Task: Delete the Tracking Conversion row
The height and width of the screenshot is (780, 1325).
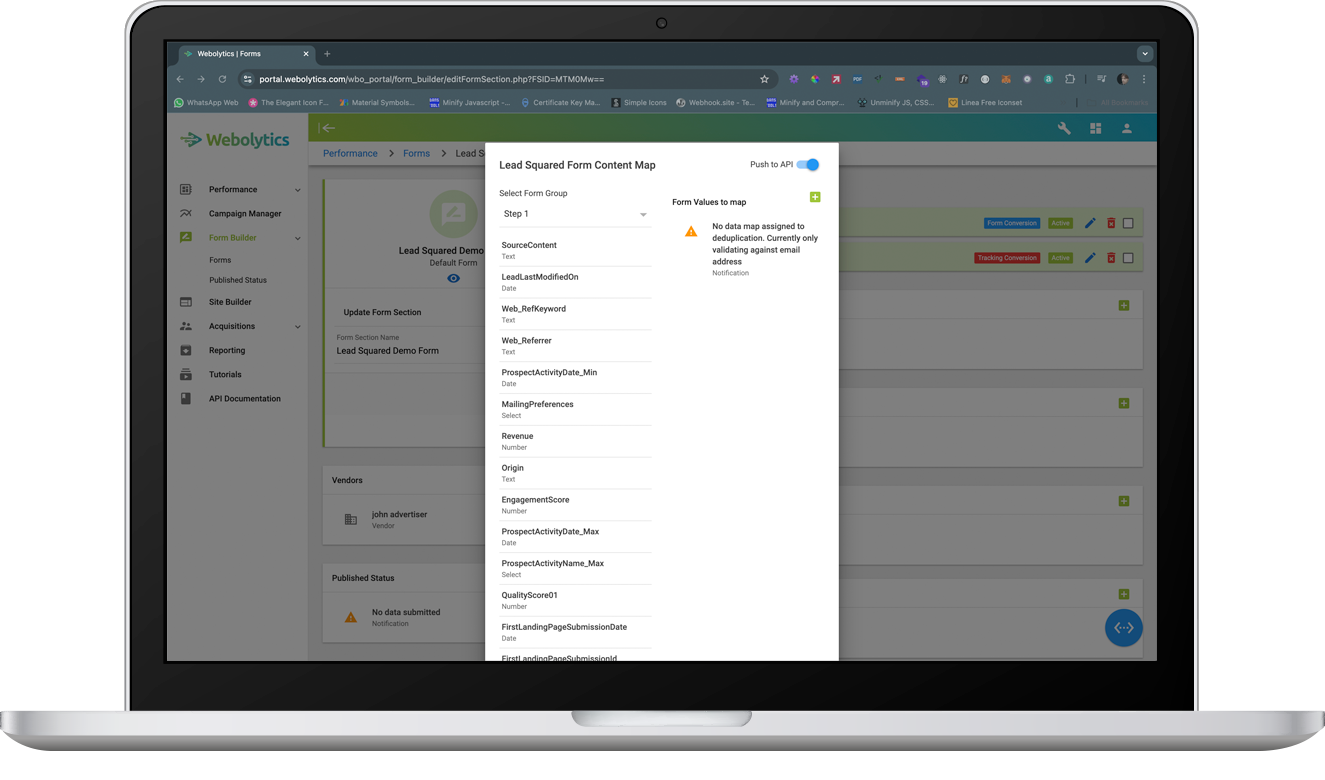Action: pos(1111,258)
